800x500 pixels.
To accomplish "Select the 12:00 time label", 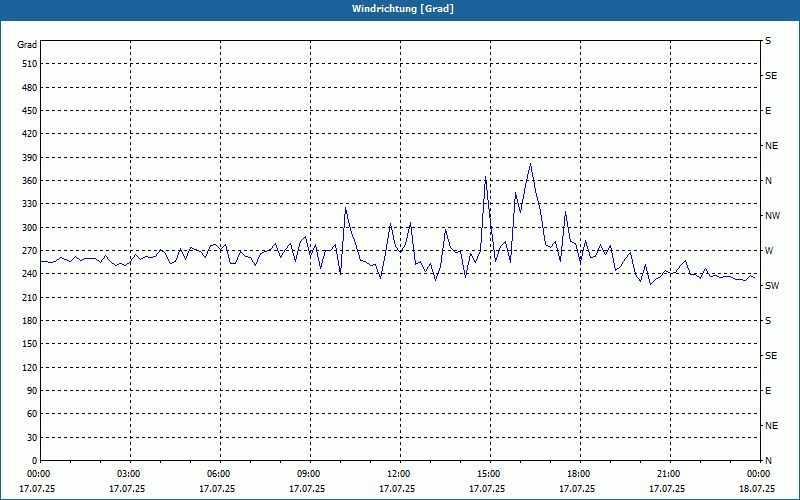I will coord(397,474).
